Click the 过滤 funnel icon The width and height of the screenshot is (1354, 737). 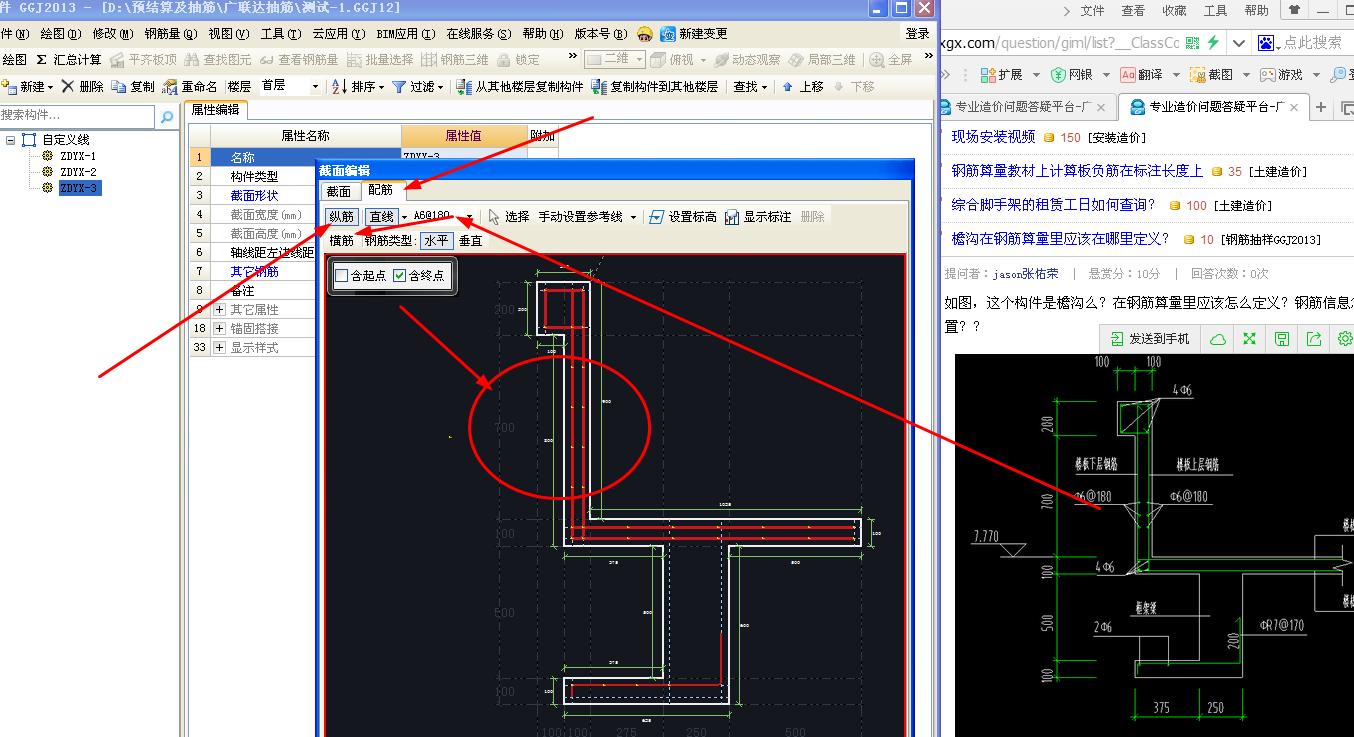point(399,87)
